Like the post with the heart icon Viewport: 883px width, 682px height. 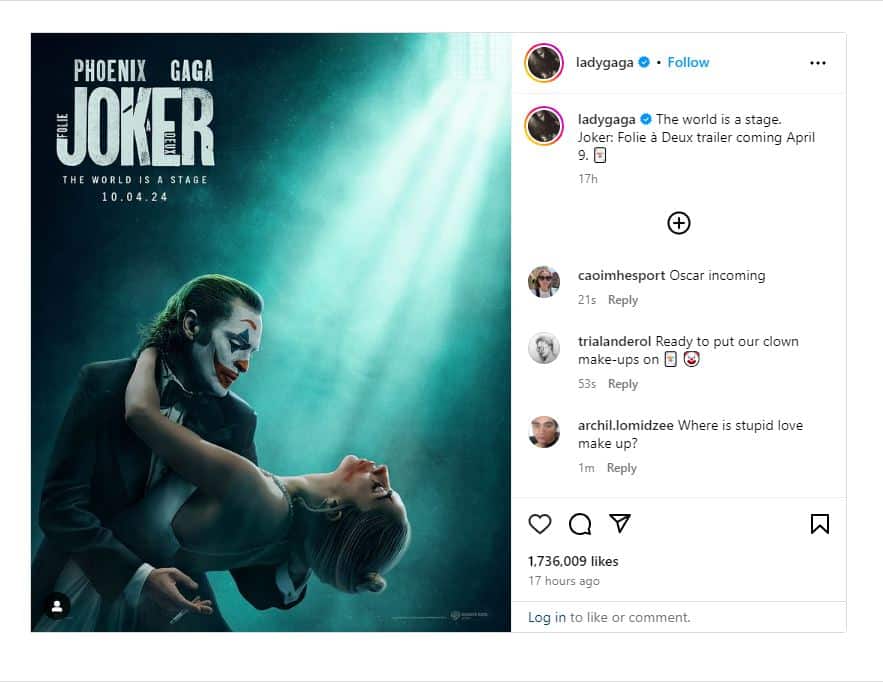[540, 524]
